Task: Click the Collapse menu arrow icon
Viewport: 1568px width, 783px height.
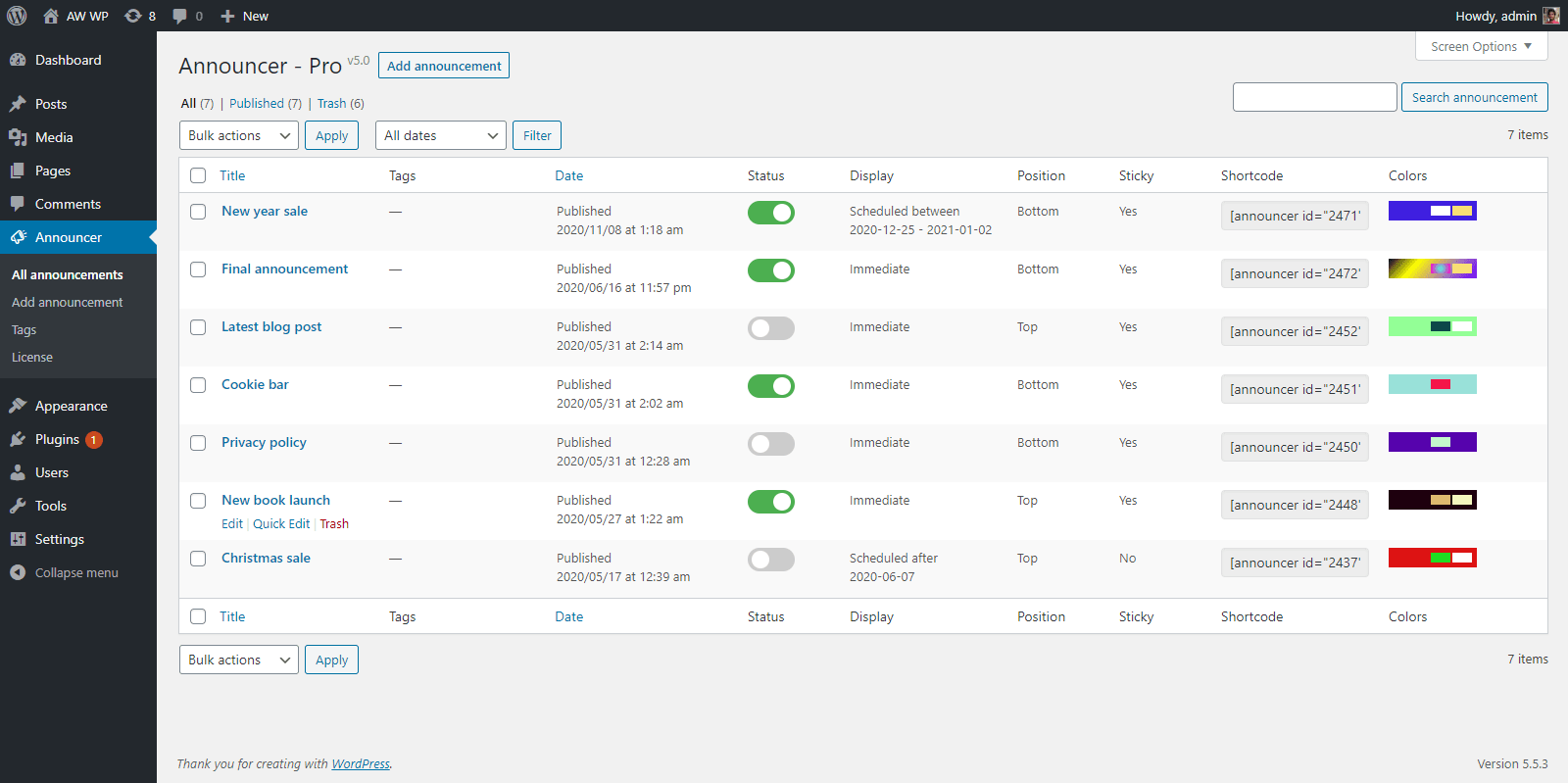Action: click(x=18, y=572)
